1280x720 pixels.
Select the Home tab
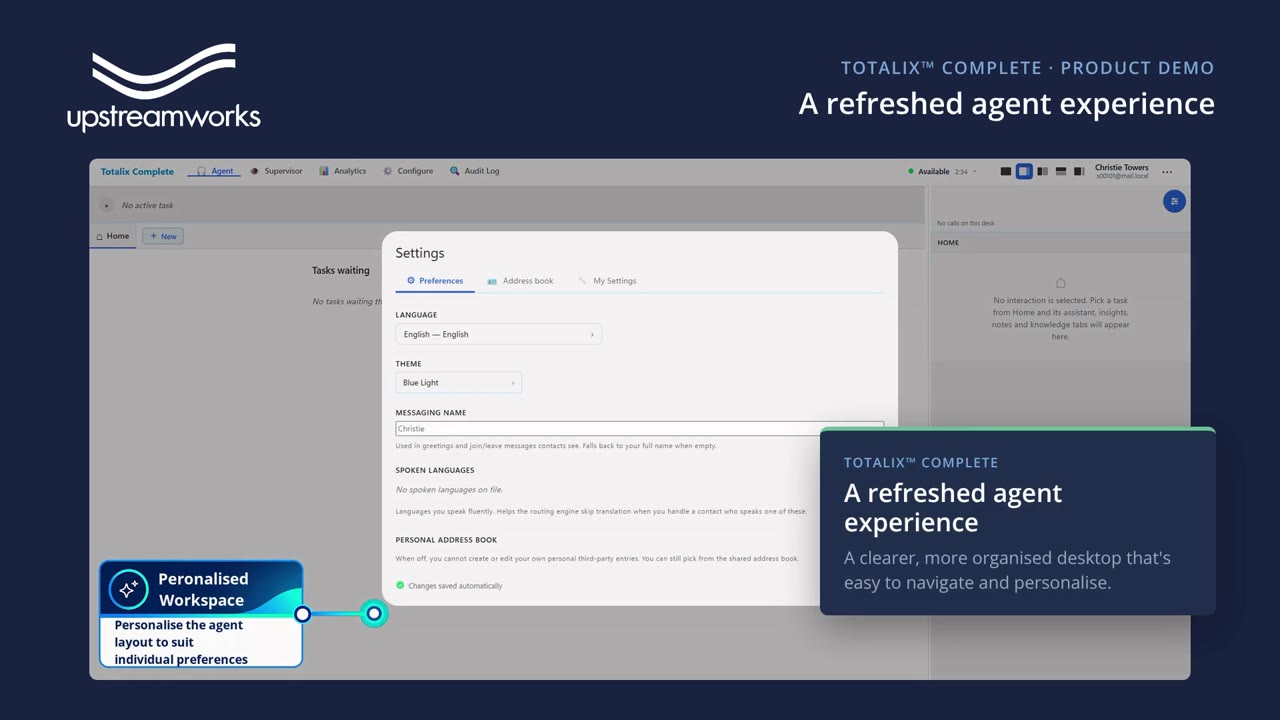(x=113, y=236)
